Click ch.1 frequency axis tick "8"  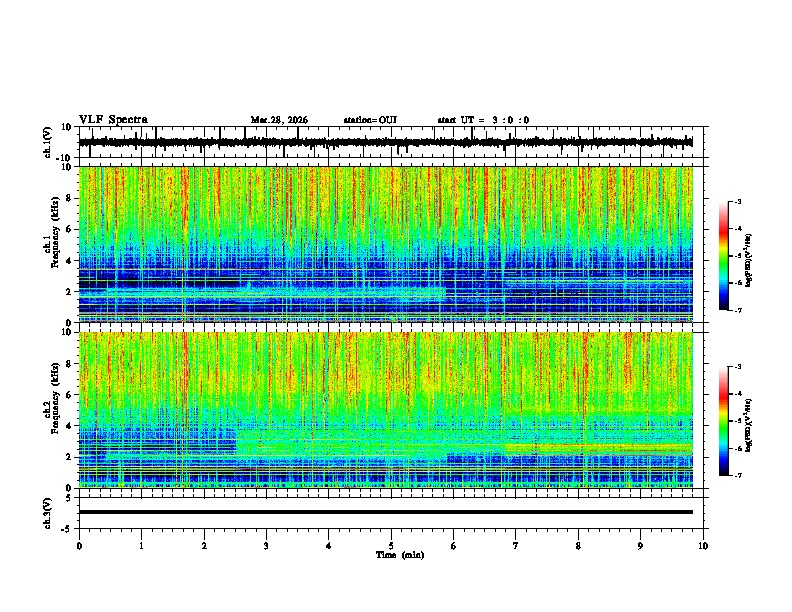69,198
